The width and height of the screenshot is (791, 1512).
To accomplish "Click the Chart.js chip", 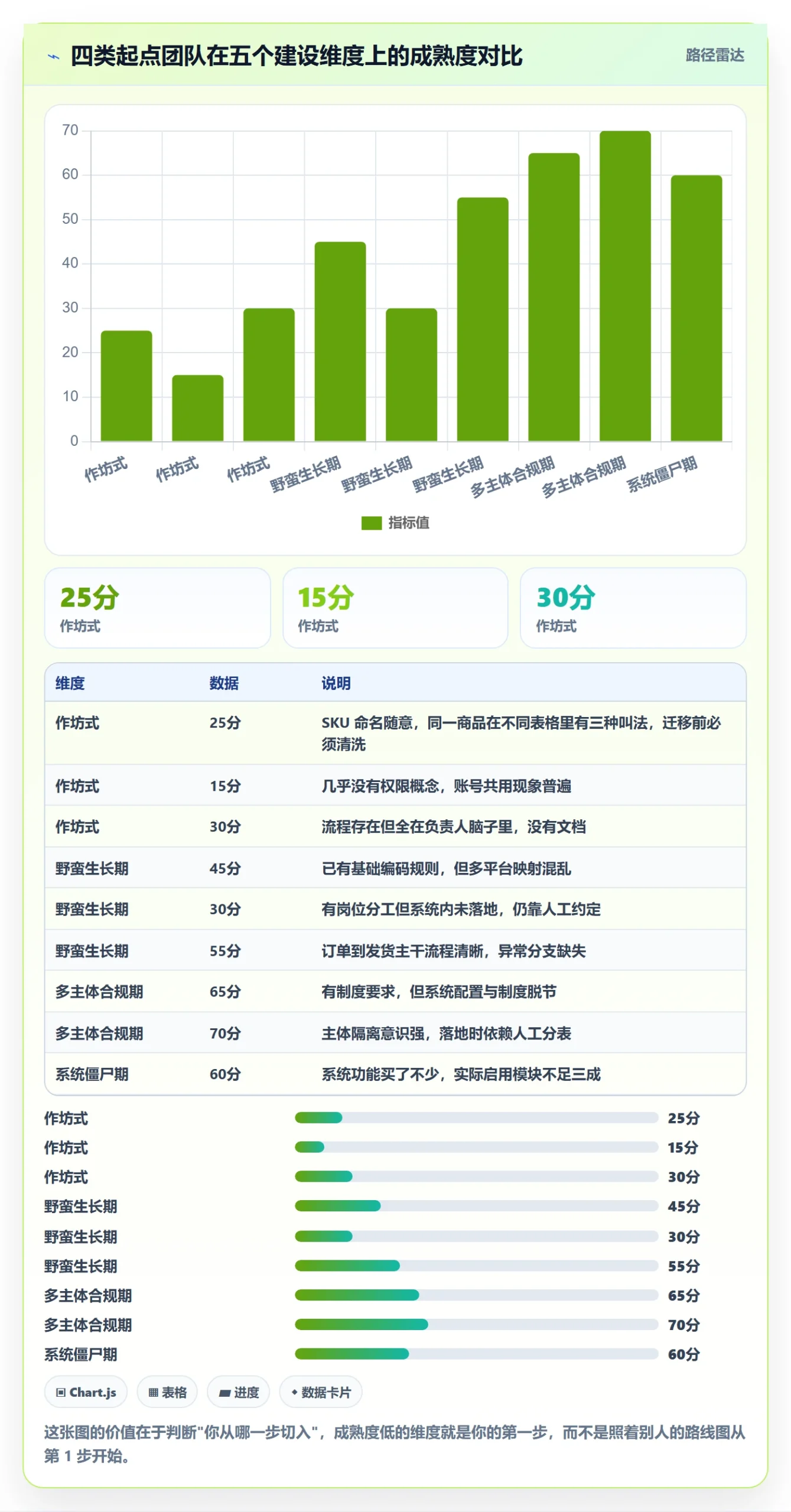I will click(x=86, y=1392).
